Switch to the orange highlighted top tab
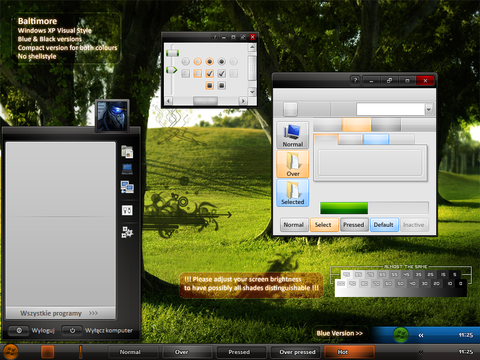Image resolution: width=480 pixels, height=360 pixels. pos(356,124)
